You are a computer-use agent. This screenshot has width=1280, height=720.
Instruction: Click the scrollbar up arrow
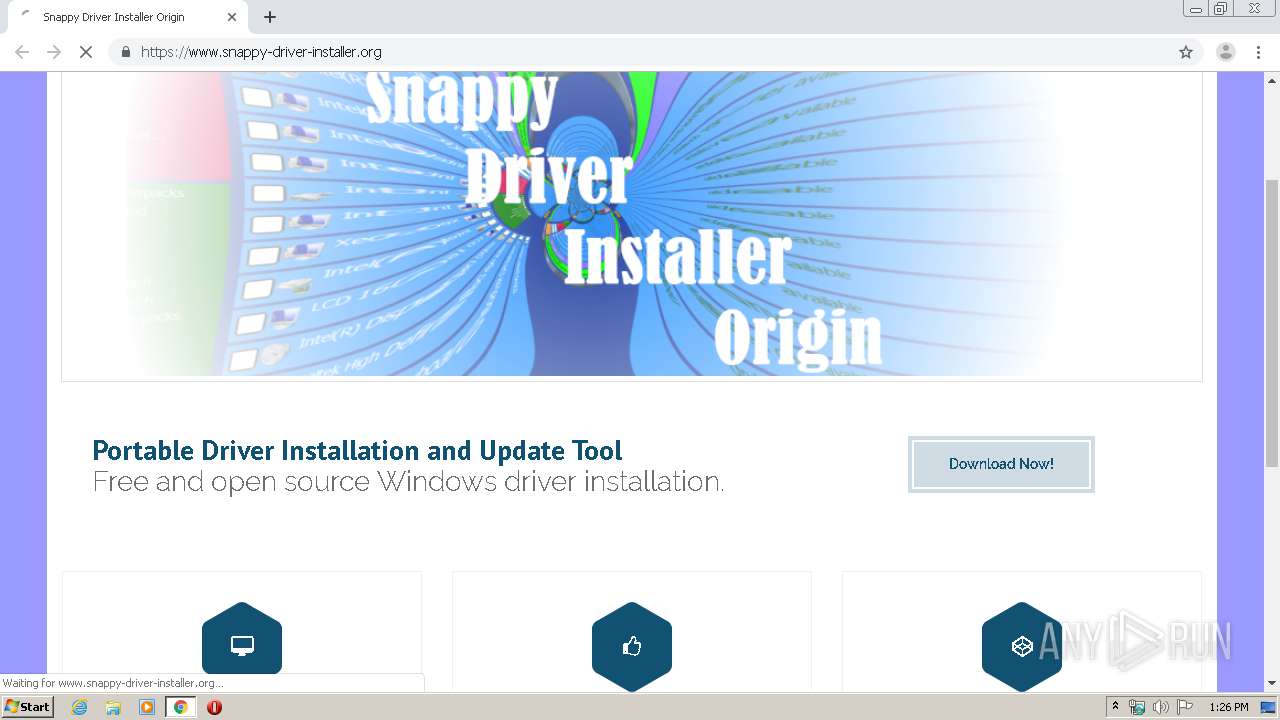tap(1272, 79)
